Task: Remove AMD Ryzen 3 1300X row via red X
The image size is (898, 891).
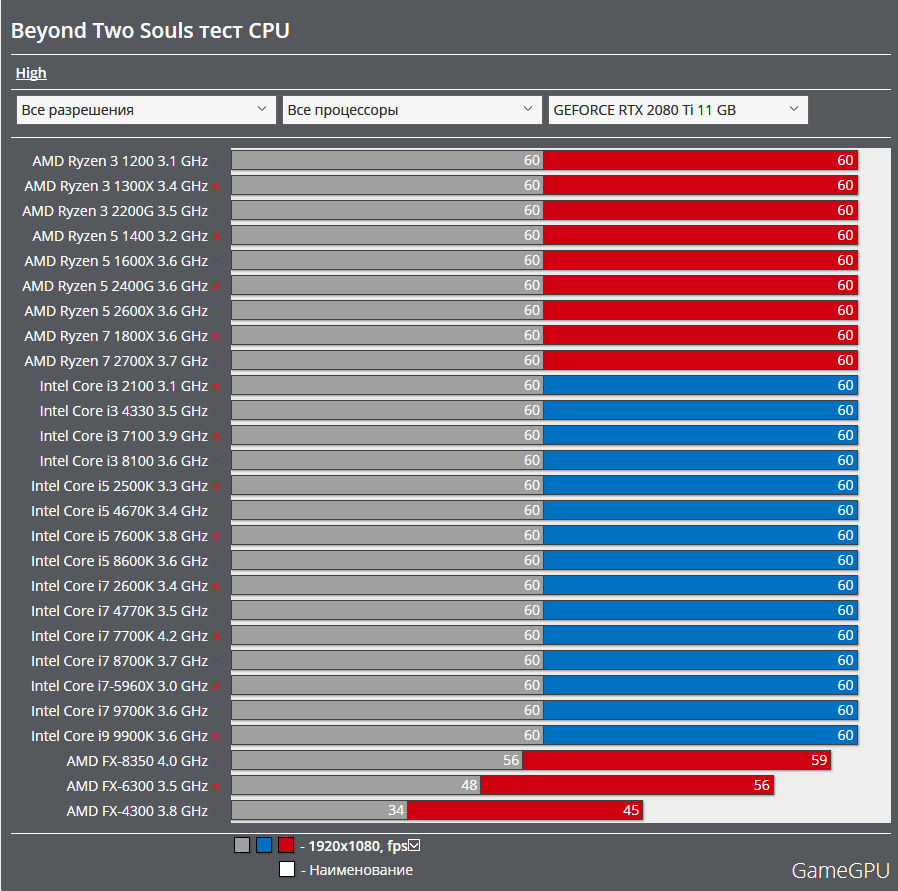Action: pos(216,187)
